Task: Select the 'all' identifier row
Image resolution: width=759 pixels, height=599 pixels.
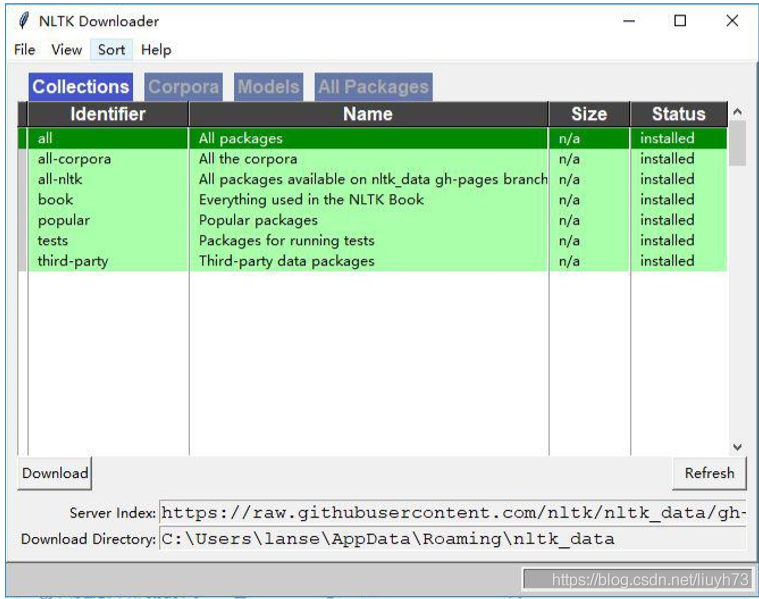Action: pos(372,138)
